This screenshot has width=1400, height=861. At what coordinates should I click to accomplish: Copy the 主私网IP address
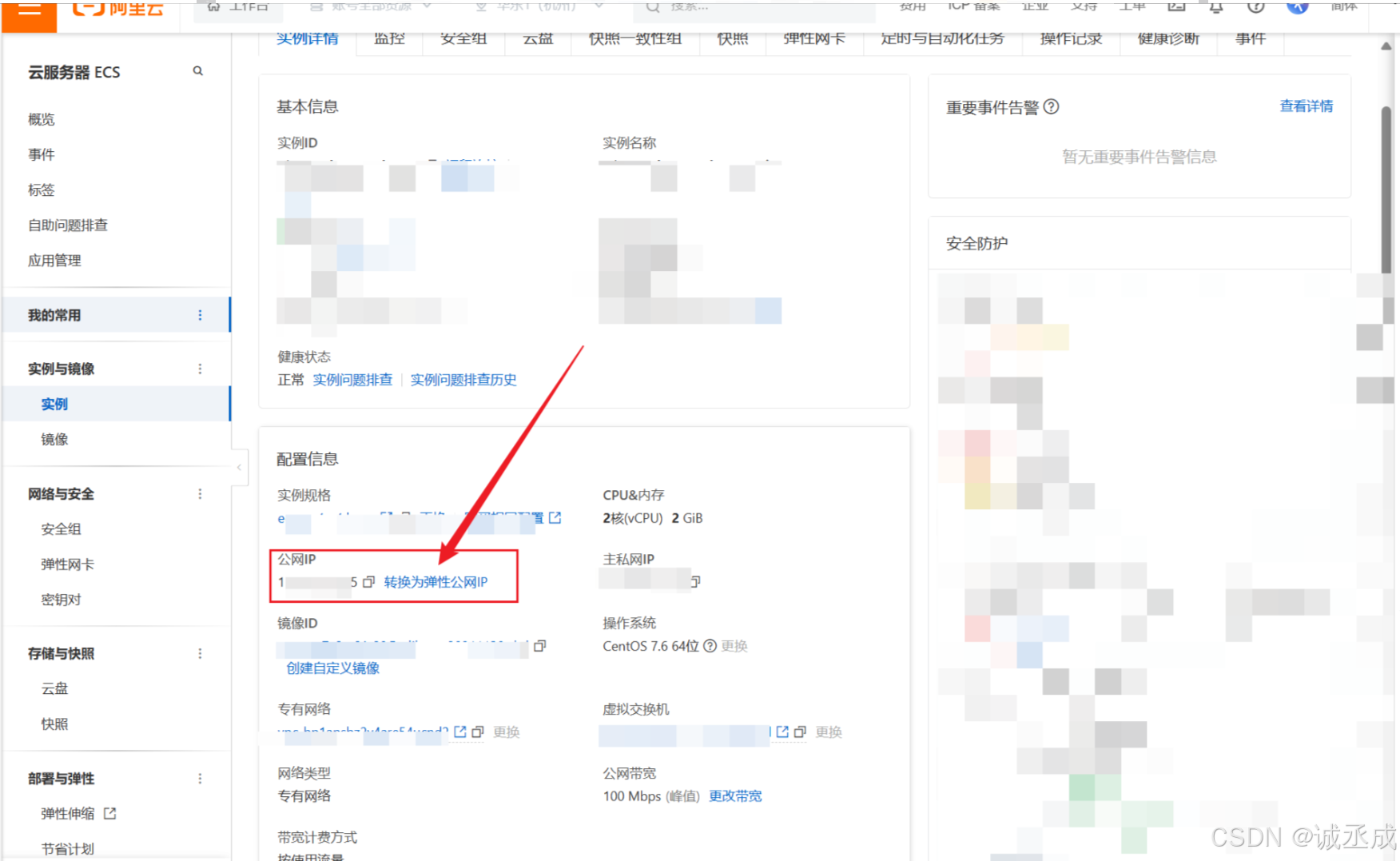tap(694, 582)
